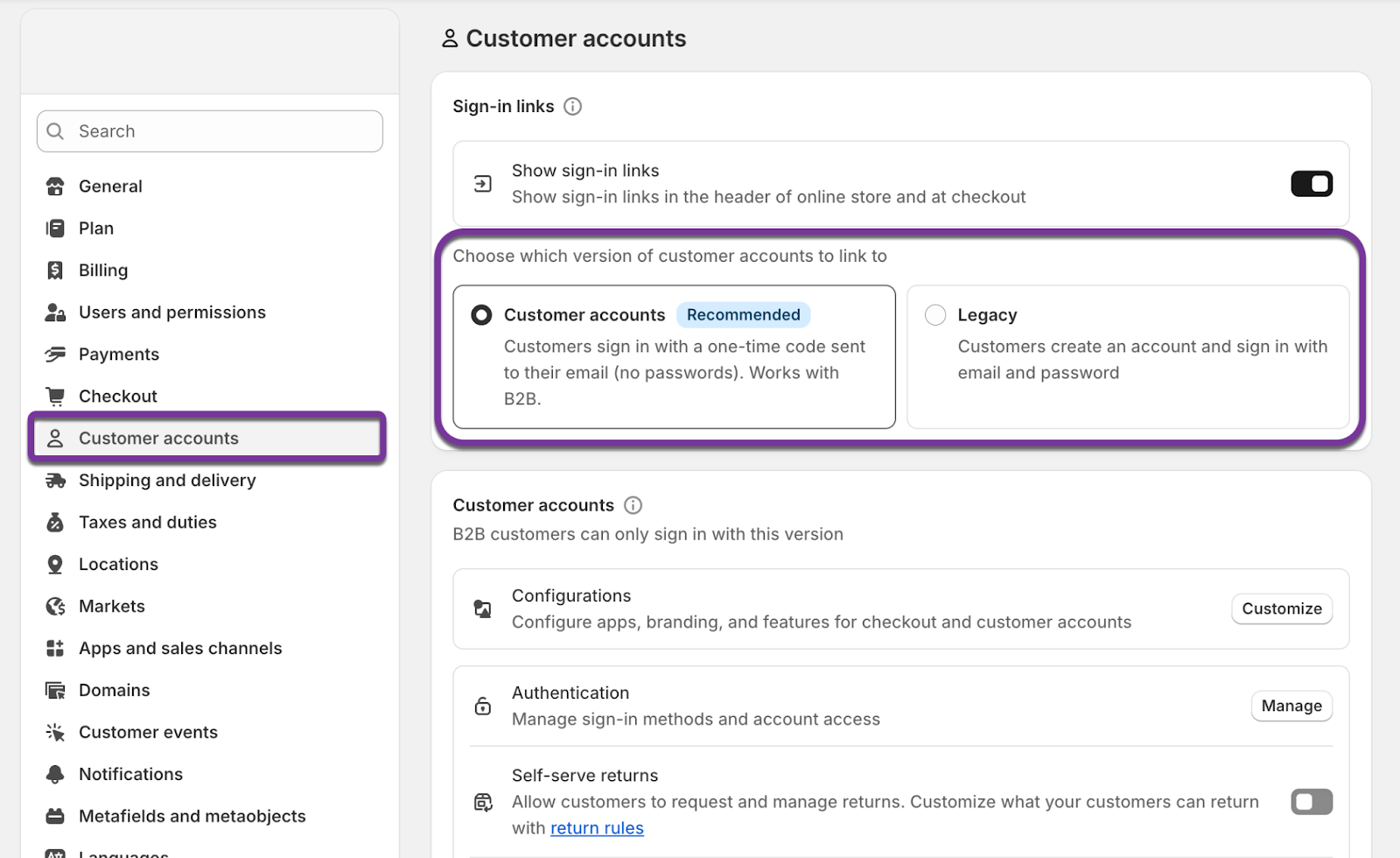Image resolution: width=1400 pixels, height=858 pixels.
Task: Click the search magnifier icon
Action: [x=54, y=130]
